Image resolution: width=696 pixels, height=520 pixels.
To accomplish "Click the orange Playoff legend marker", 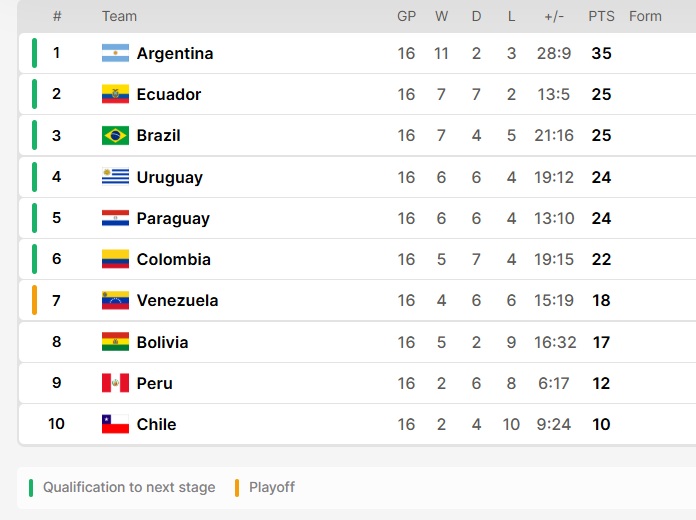I will click(x=237, y=488).
